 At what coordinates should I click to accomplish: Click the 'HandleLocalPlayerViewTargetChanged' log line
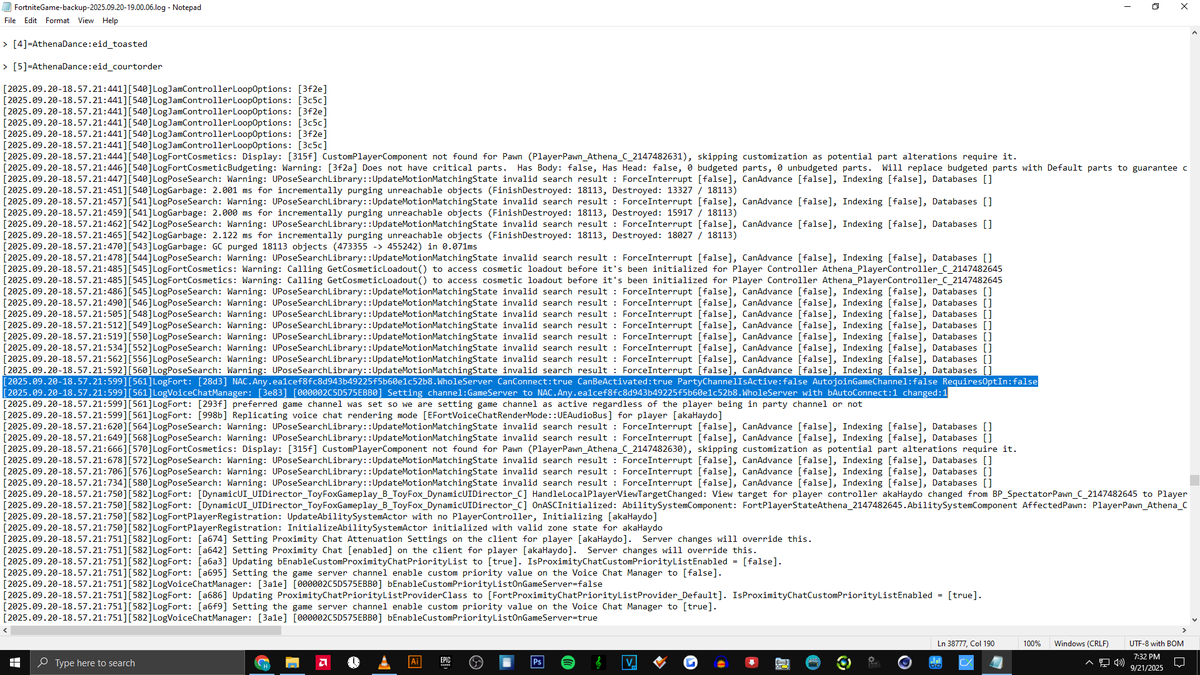[595, 494]
